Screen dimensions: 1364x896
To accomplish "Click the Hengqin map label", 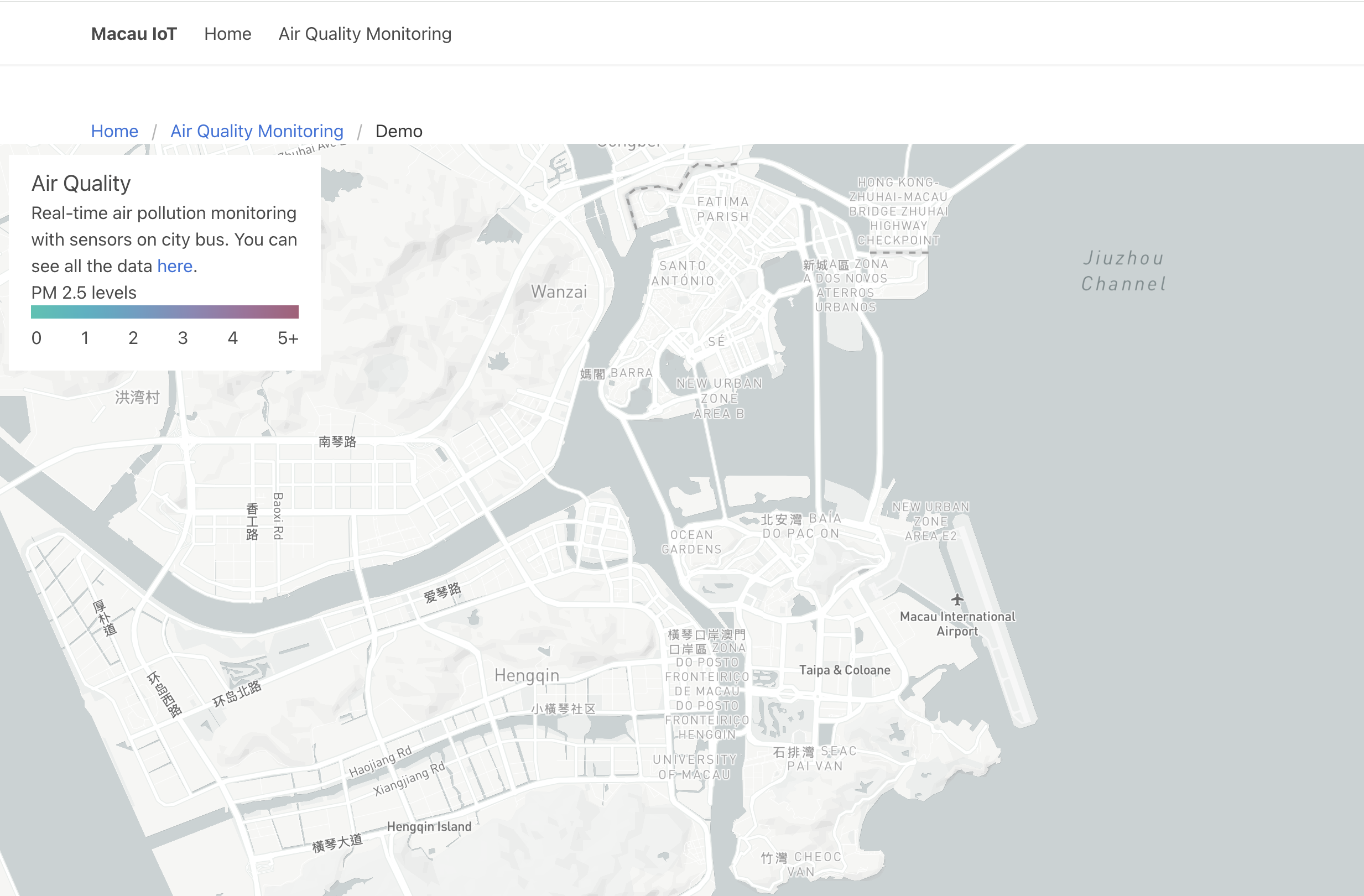I will (527, 675).
